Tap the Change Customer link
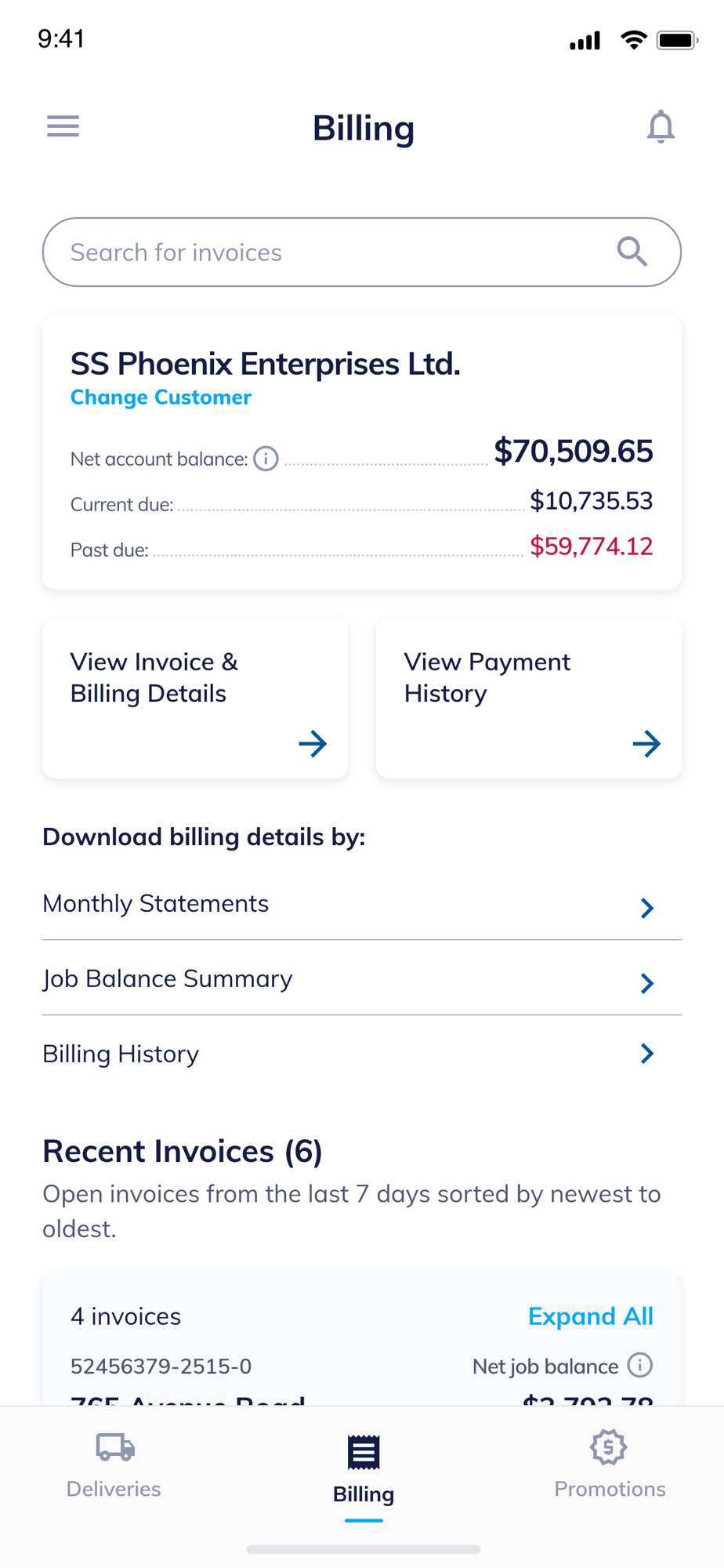Viewport: 724px width, 1568px height. (161, 397)
